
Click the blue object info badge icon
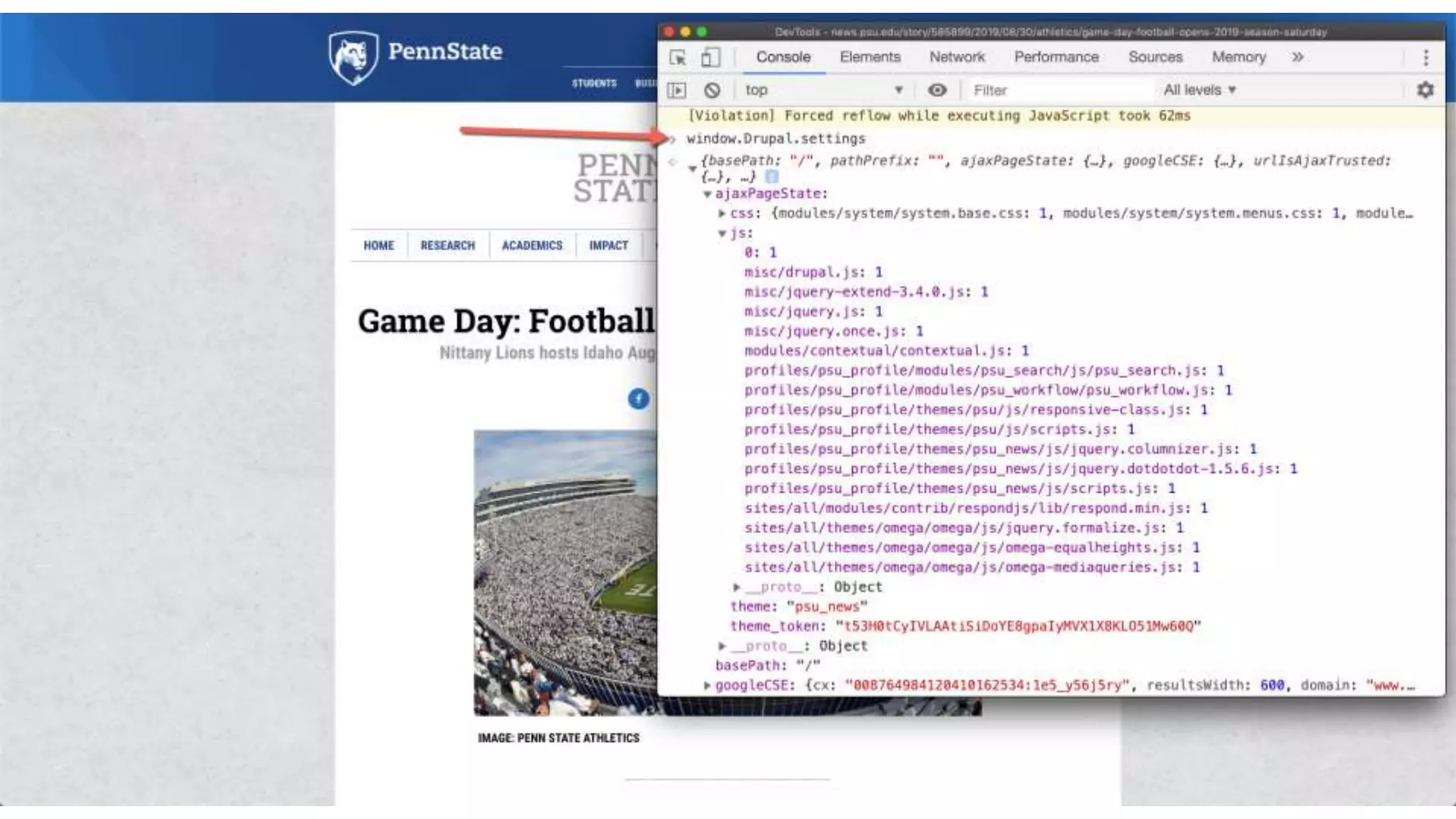point(771,176)
